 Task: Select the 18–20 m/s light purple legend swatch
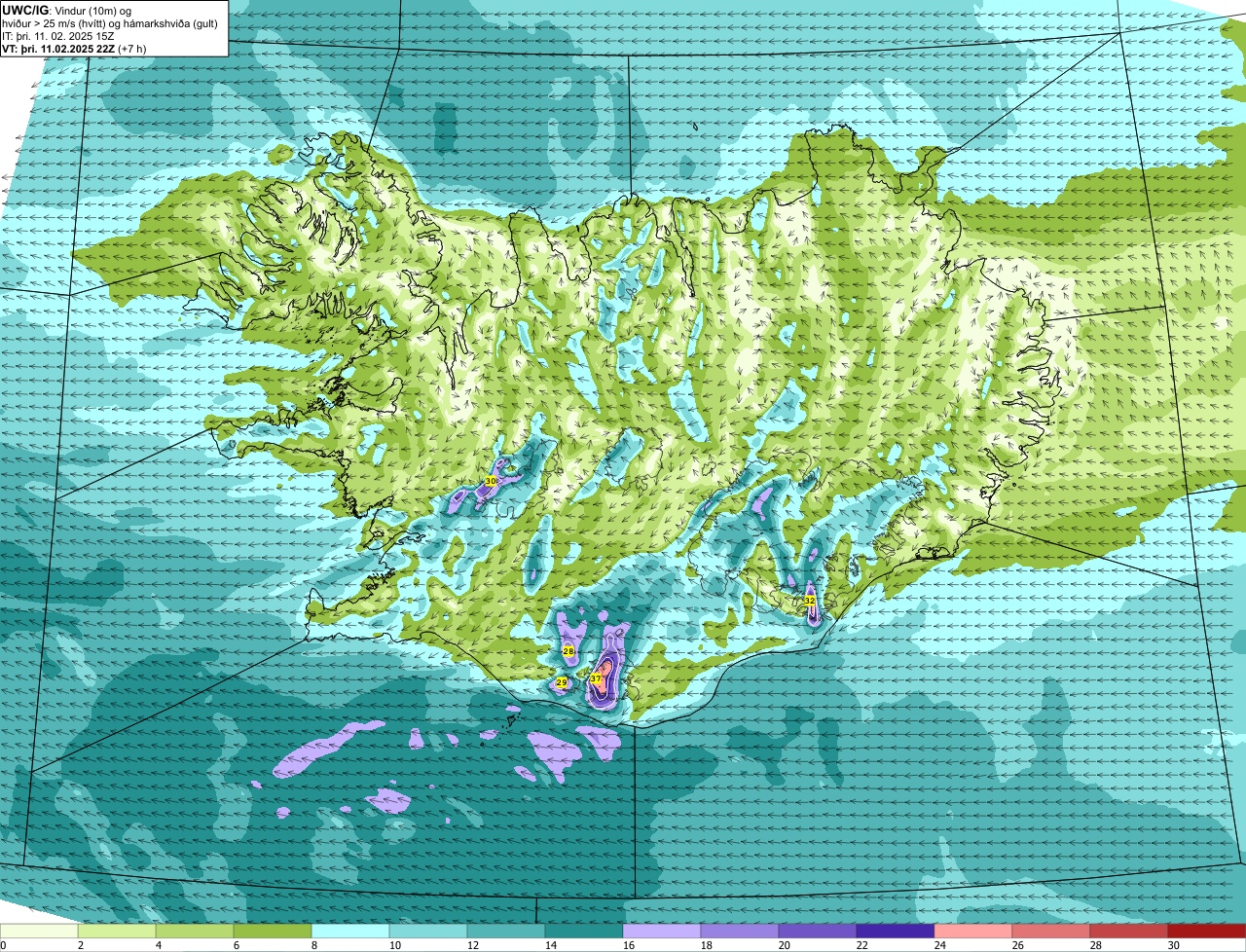click(740, 931)
